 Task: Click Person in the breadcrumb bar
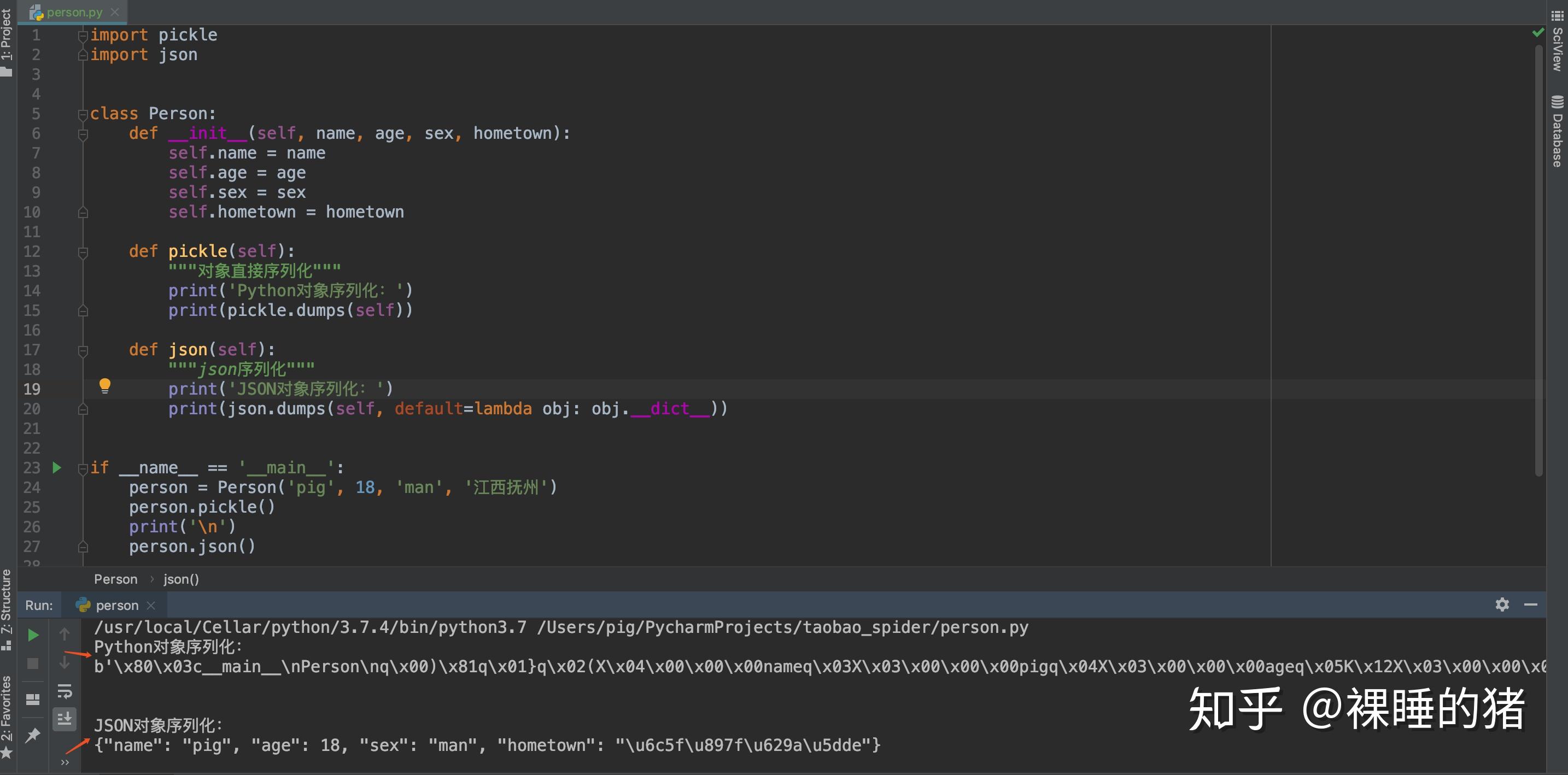pos(116,579)
